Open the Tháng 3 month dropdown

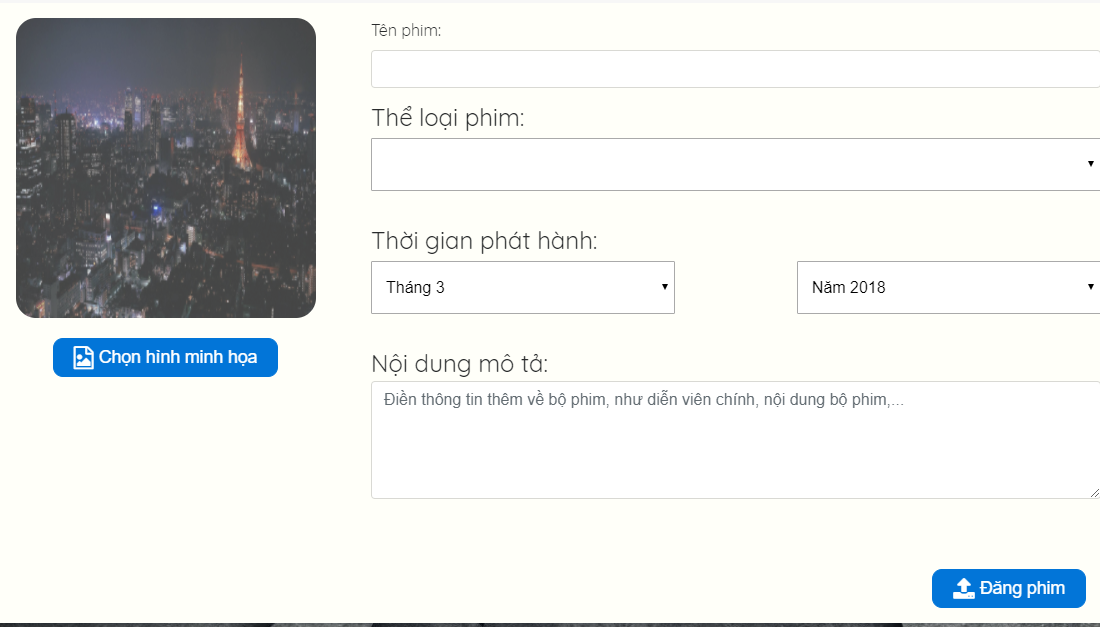(x=520, y=287)
